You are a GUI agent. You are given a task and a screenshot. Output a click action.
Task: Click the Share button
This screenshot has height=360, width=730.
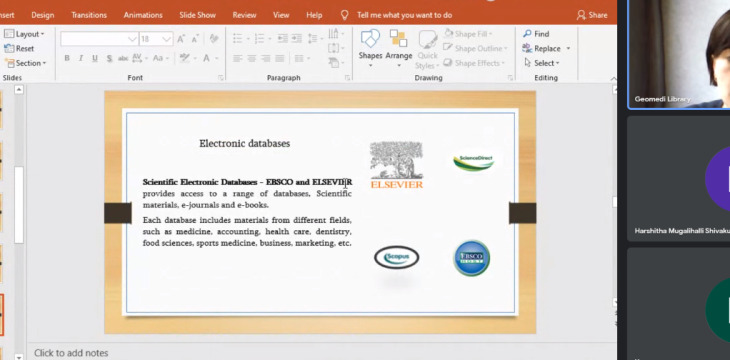coord(592,15)
